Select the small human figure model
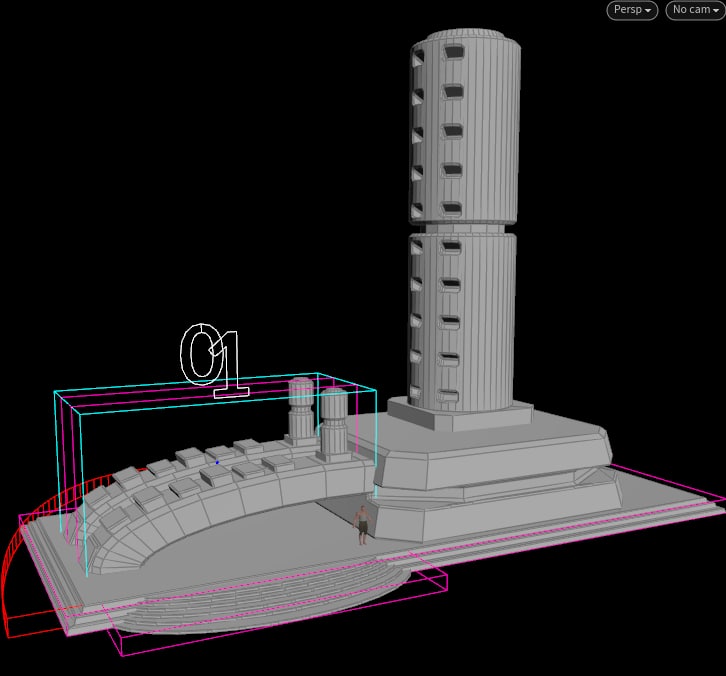Image resolution: width=726 pixels, height=676 pixels. pyautogui.click(x=363, y=525)
